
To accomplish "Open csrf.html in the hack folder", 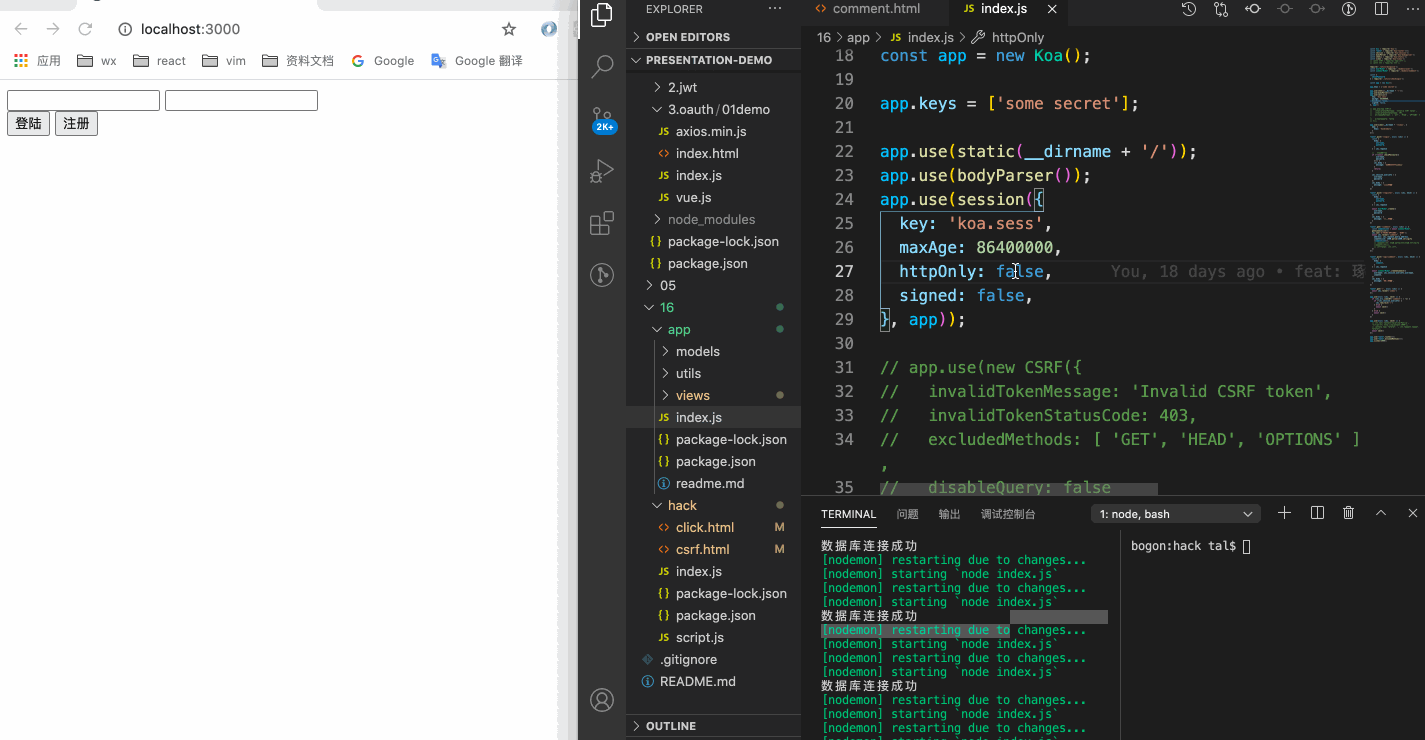I will pyautogui.click(x=714, y=549).
